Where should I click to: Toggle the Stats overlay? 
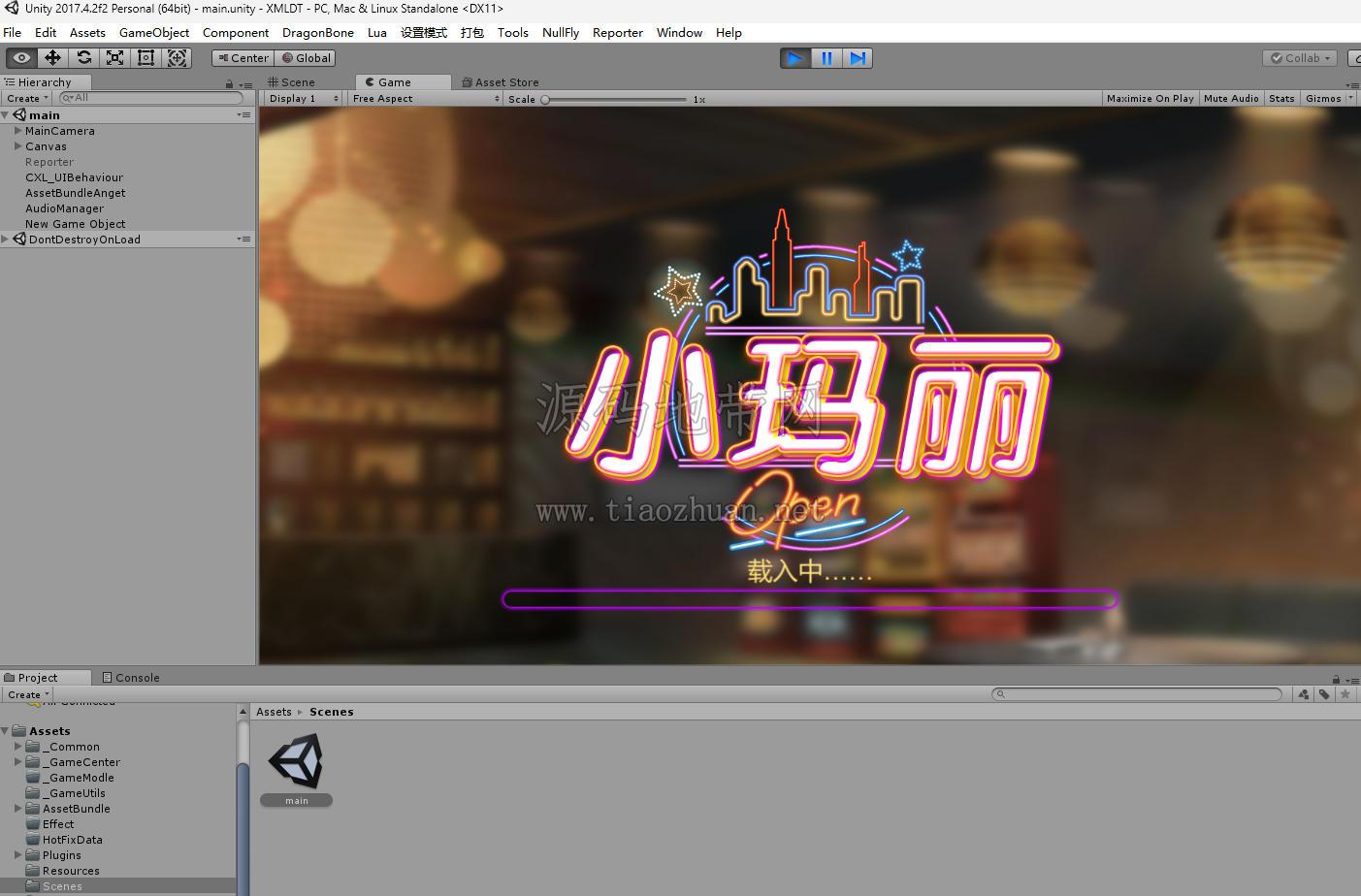pos(1281,98)
